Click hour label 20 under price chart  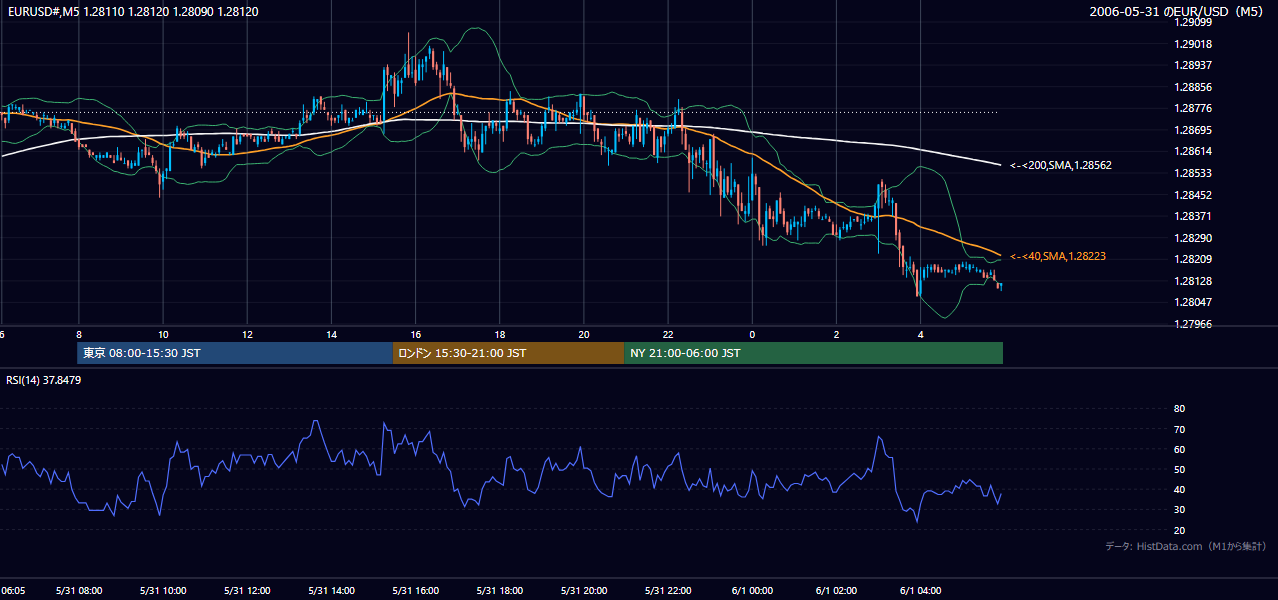584,334
